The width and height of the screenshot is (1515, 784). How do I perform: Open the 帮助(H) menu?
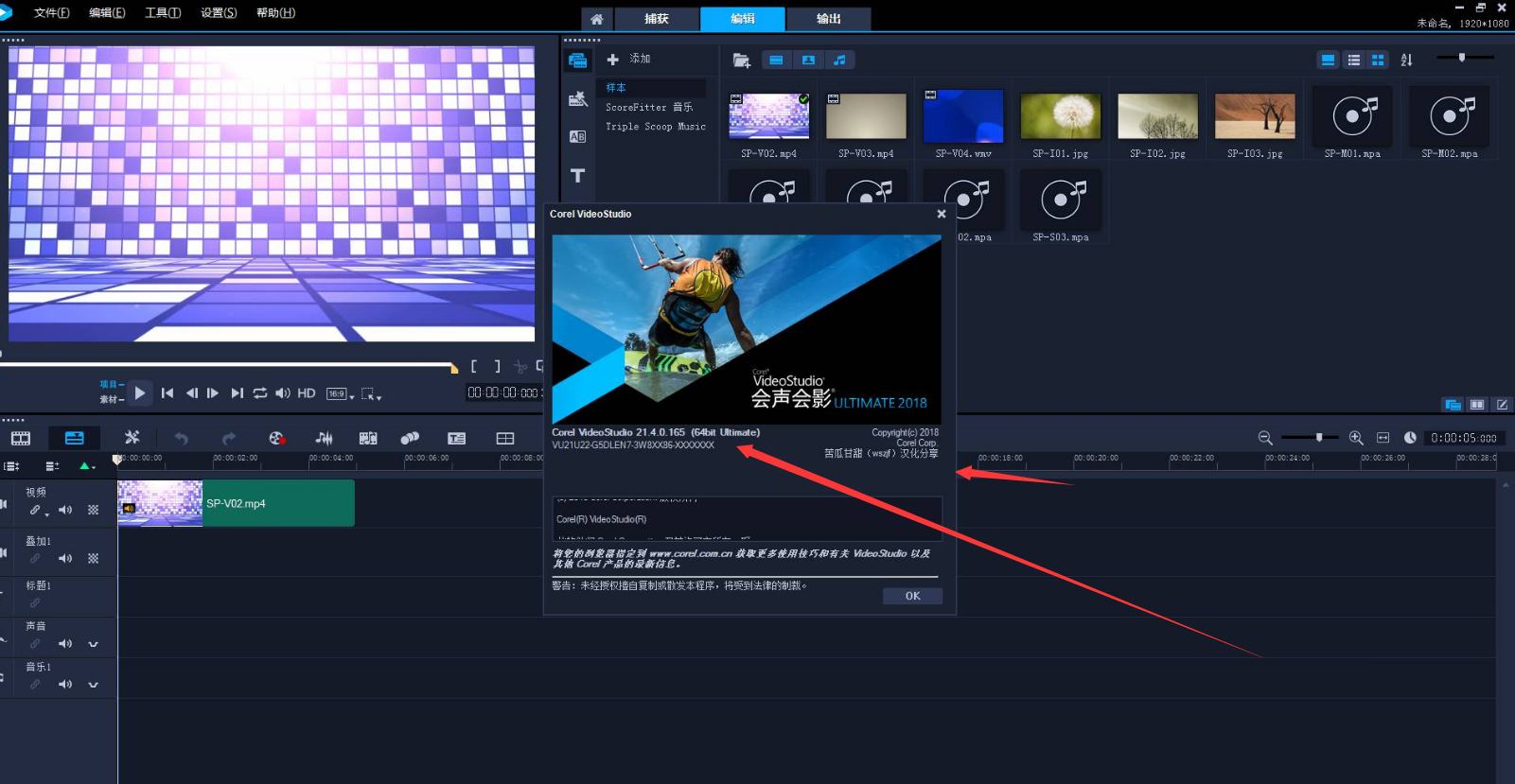pos(275,13)
